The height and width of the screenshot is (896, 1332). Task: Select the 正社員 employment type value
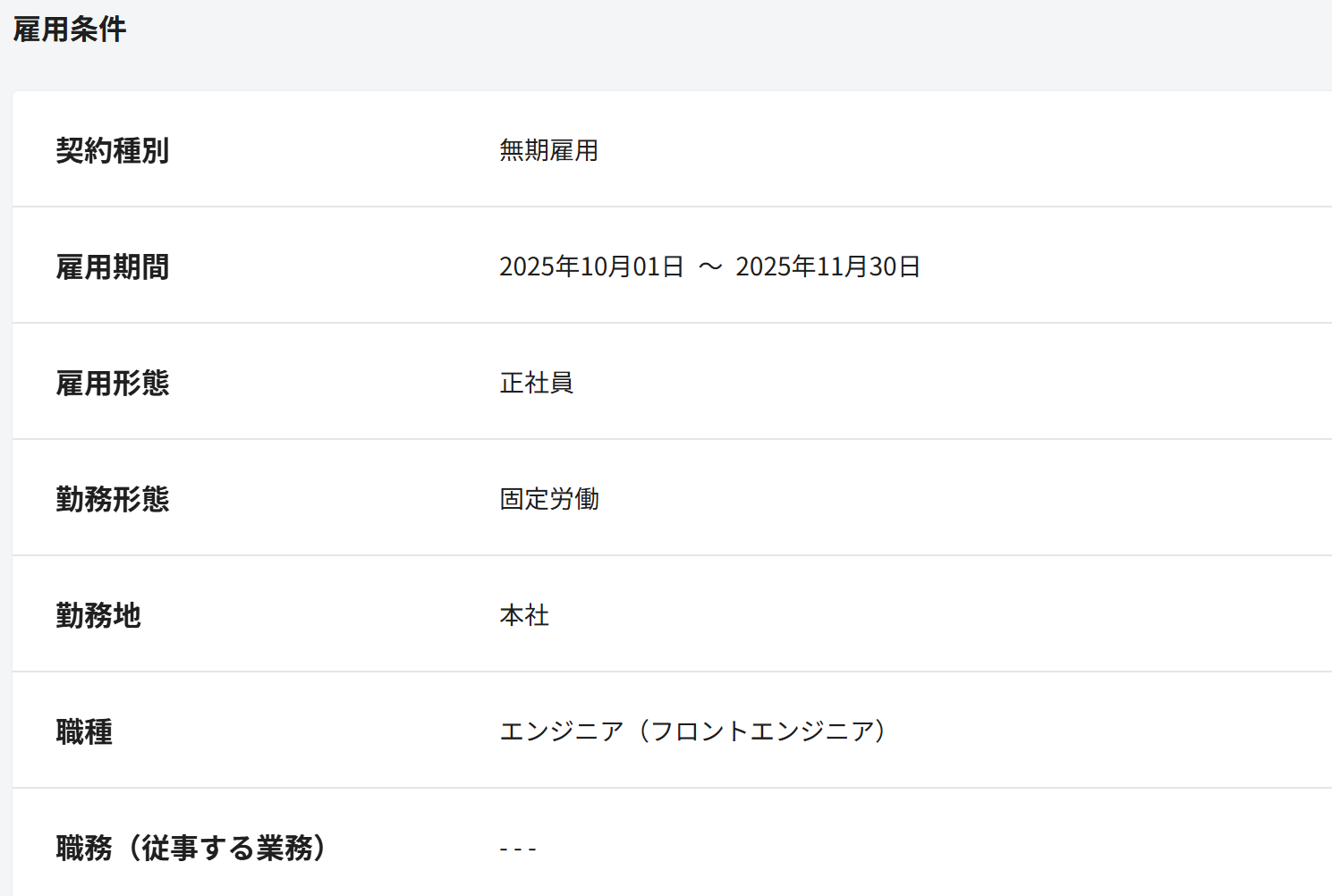click(536, 383)
